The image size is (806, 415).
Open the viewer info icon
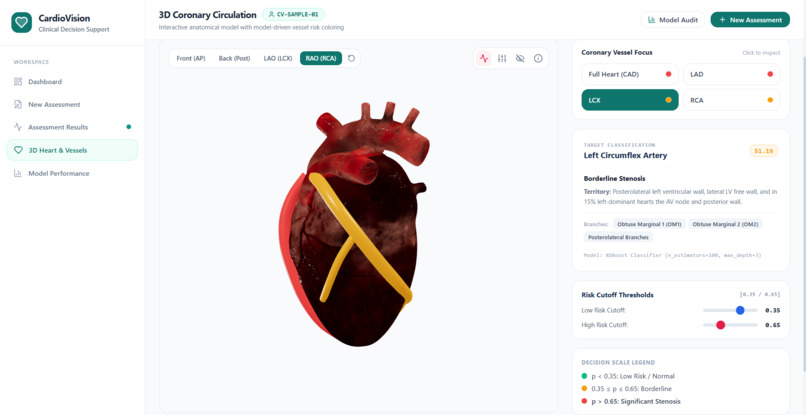point(538,59)
